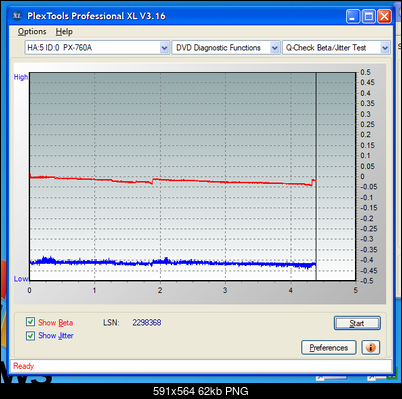Image resolution: width=402 pixels, height=399 pixels.
Task: Open the drive selection dropdown PX-760A
Action: (x=97, y=48)
